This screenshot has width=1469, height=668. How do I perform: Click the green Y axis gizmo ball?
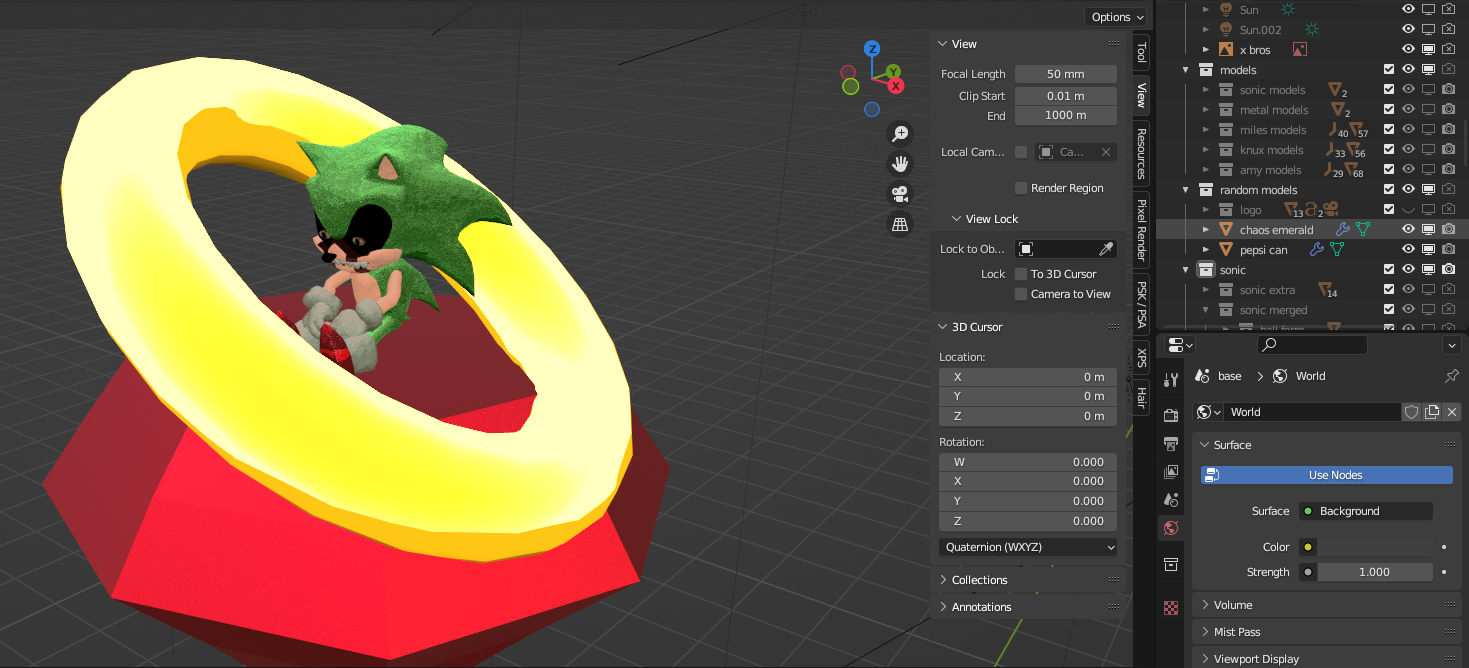click(x=893, y=72)
